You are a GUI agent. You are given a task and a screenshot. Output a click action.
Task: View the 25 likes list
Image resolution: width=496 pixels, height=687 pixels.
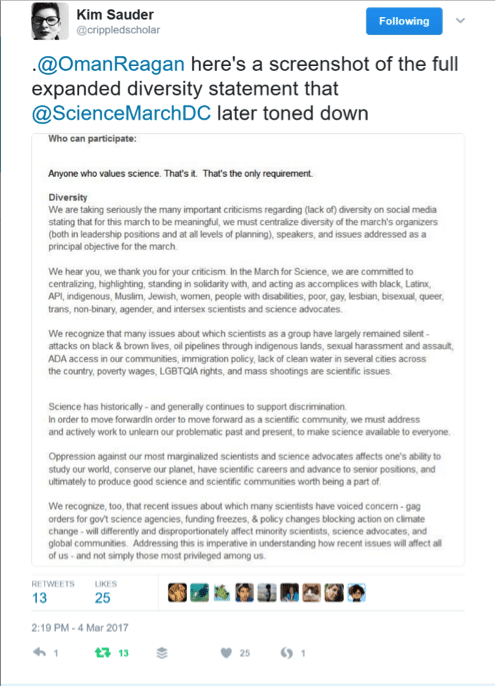click(106, 592)
